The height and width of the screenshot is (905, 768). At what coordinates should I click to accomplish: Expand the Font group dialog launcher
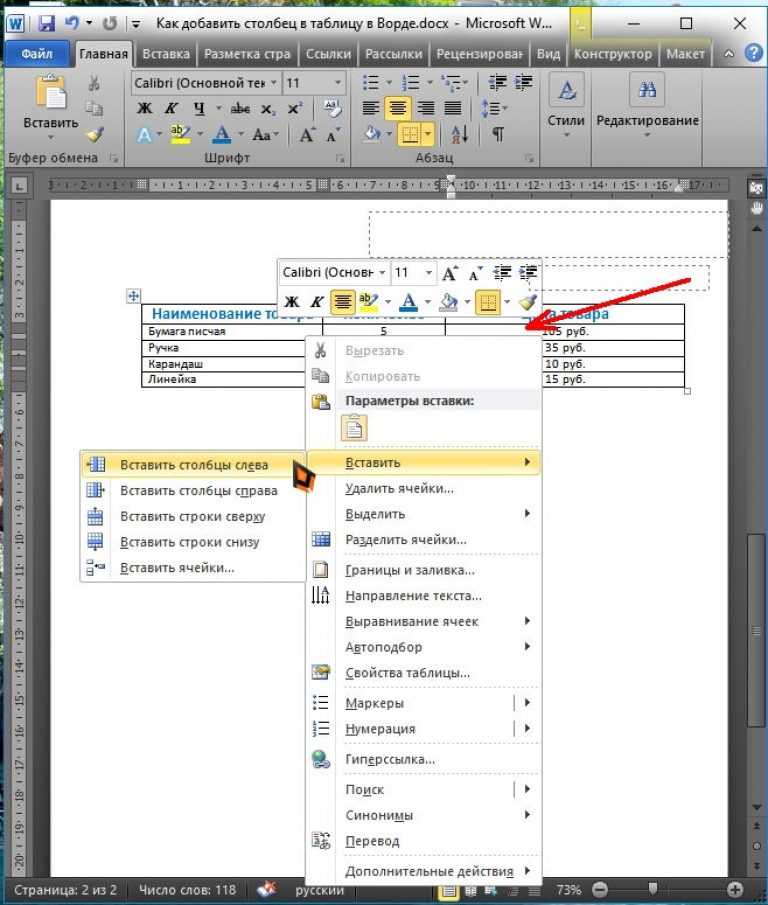click(x=340, y=158)
